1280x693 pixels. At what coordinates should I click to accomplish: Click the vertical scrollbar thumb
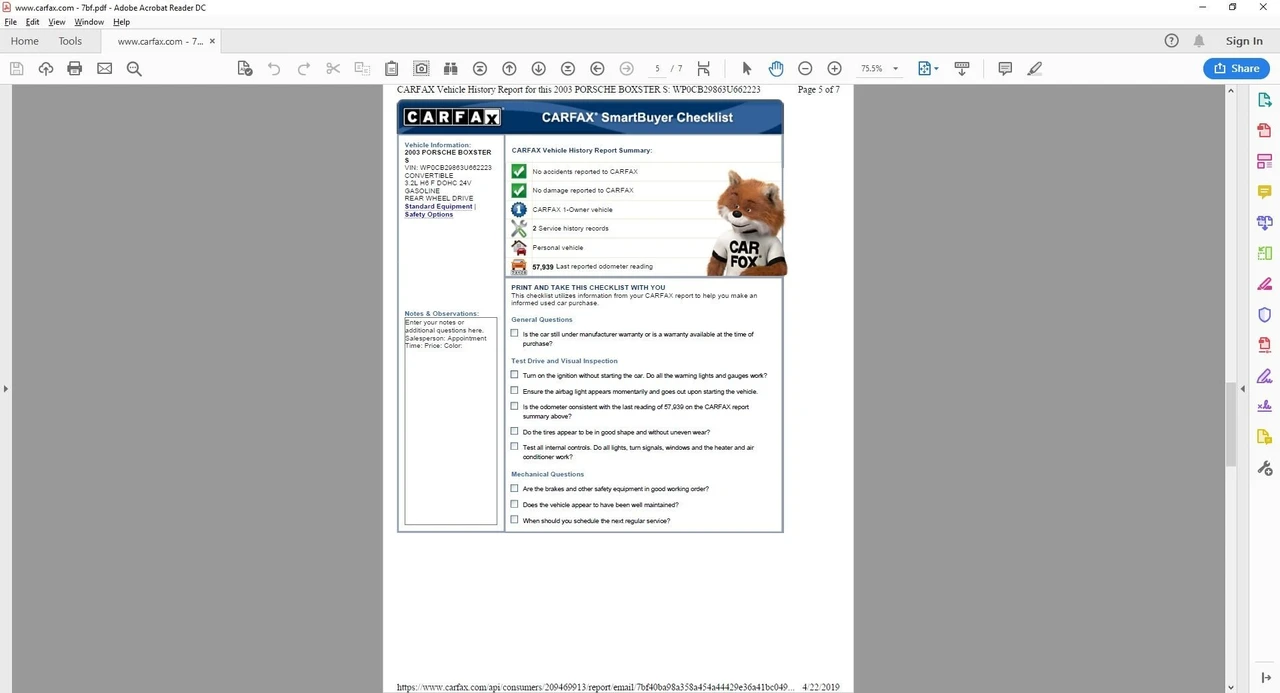click(1232, 424)
